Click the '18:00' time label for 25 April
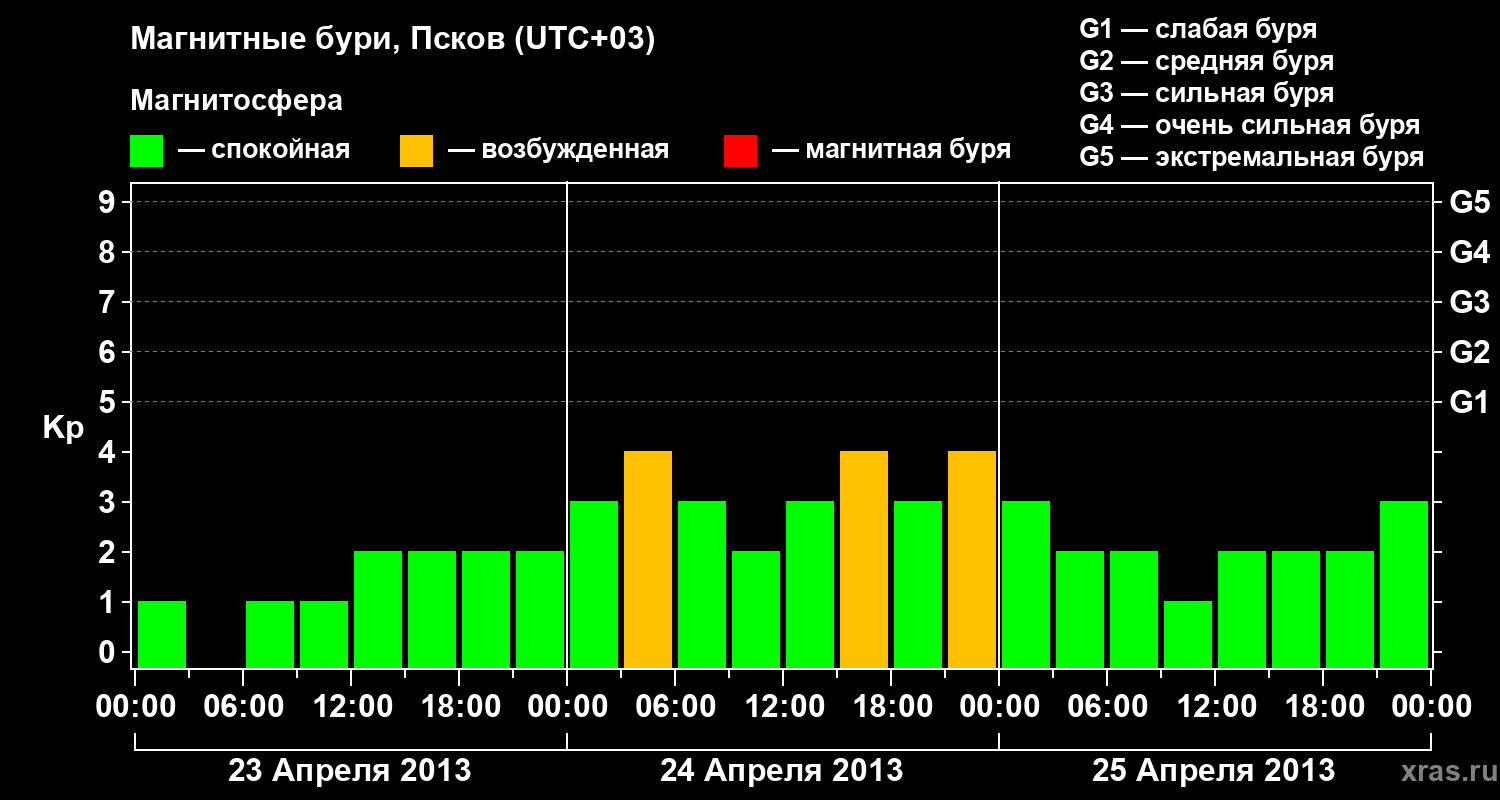This screenshot has width=1500, height=800. tap(1323, 707)
